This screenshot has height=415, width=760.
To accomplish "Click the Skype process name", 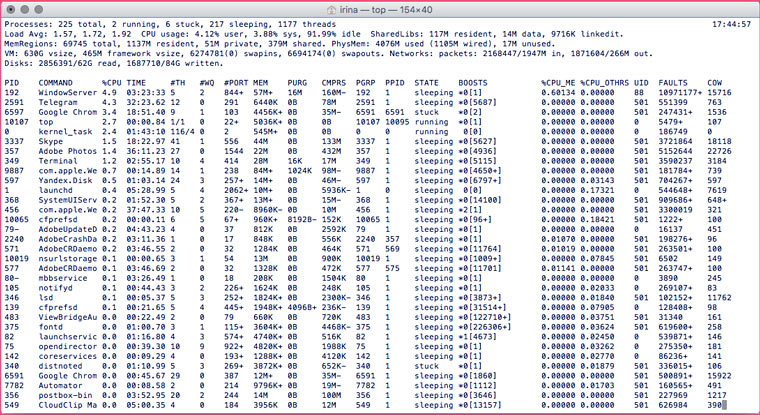I will pyautogui.click(x=51, y=142).
